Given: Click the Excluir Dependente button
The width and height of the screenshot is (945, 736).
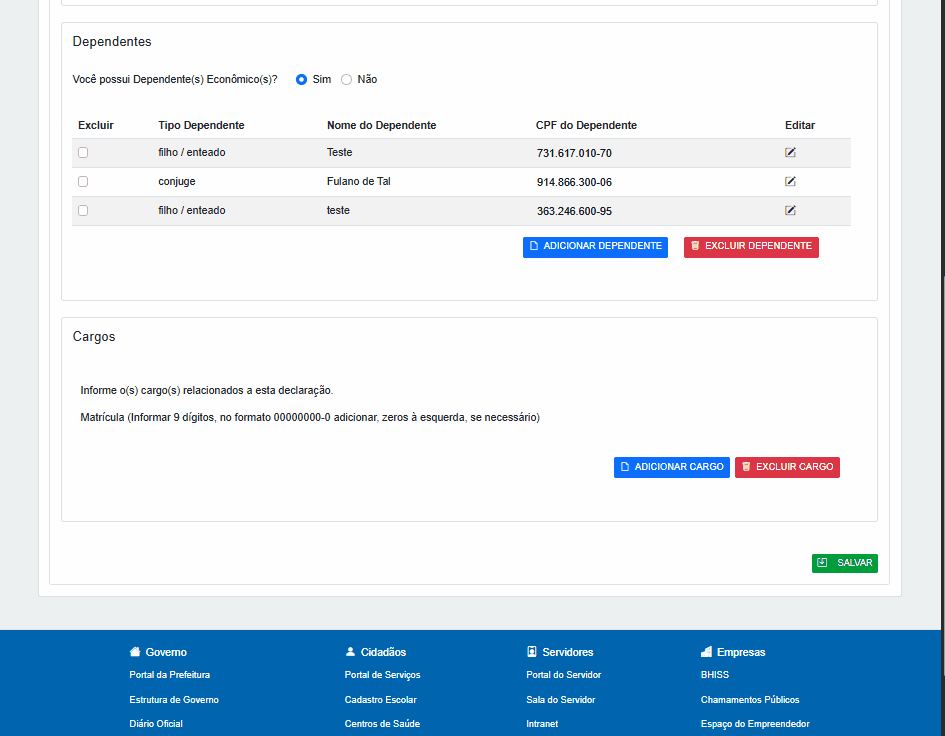Looking at the screenshot, I should coord(751,247).
